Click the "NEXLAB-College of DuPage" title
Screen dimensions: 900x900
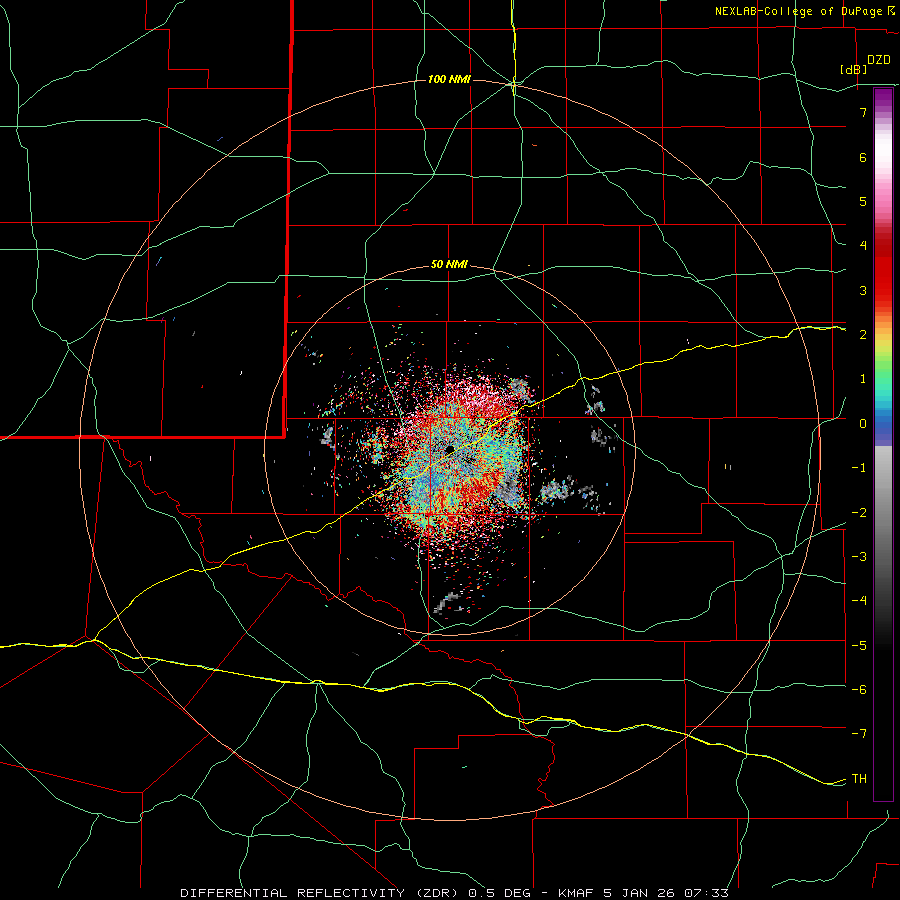800,11
